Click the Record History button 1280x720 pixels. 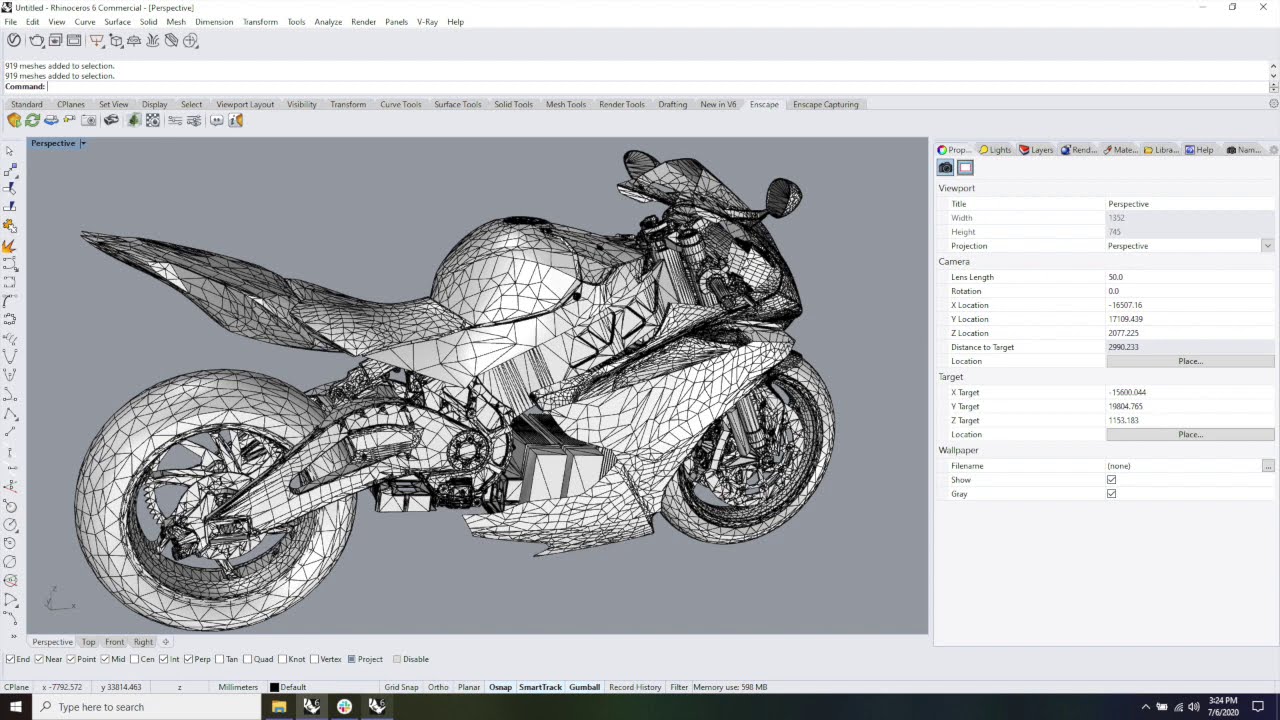[x=635, y=687]
